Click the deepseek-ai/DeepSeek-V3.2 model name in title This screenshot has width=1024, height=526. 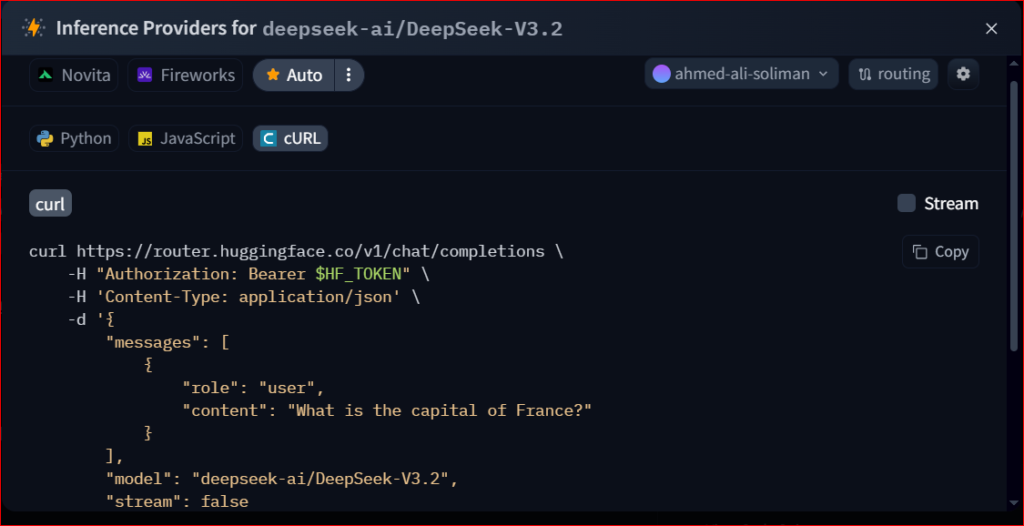[x=412, y=29]
